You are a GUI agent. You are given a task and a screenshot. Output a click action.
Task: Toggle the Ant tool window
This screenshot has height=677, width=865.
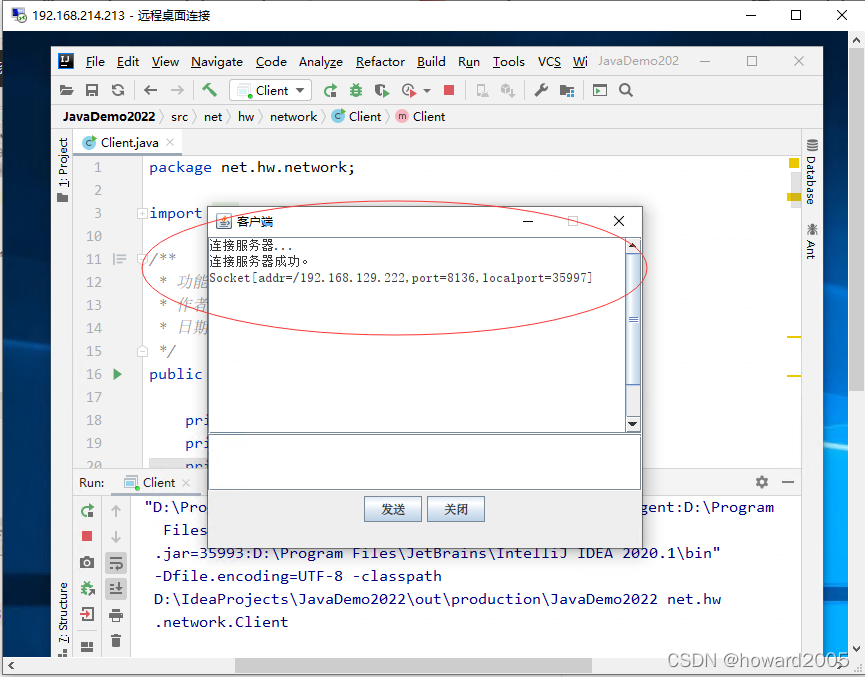(811, 241)
